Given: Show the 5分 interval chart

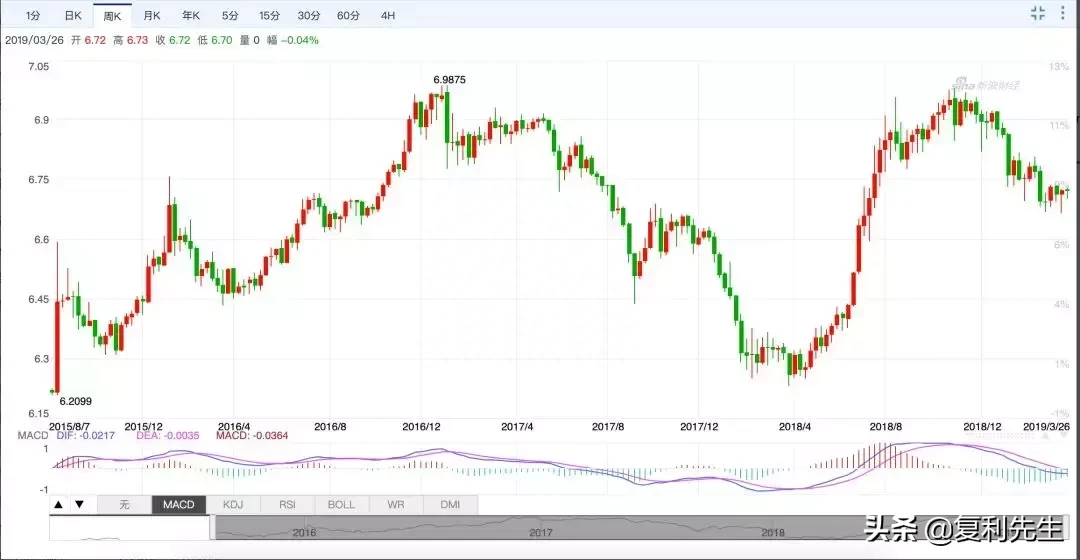Looking at the screenshot, I should (230, 16).
